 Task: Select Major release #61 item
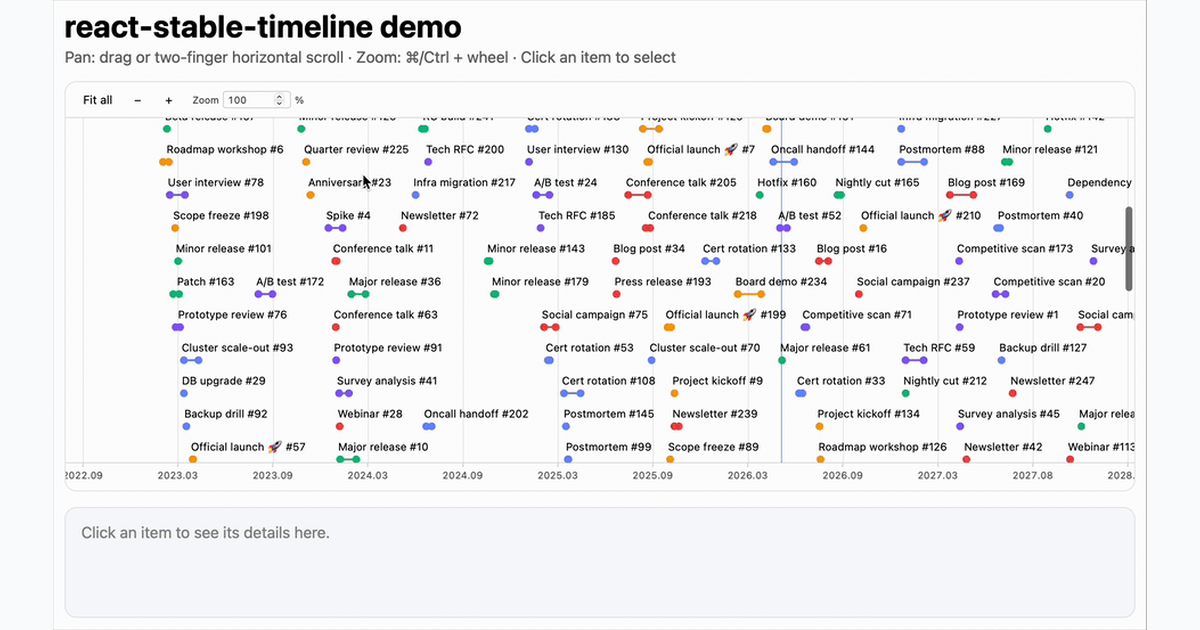coord(825,347)
